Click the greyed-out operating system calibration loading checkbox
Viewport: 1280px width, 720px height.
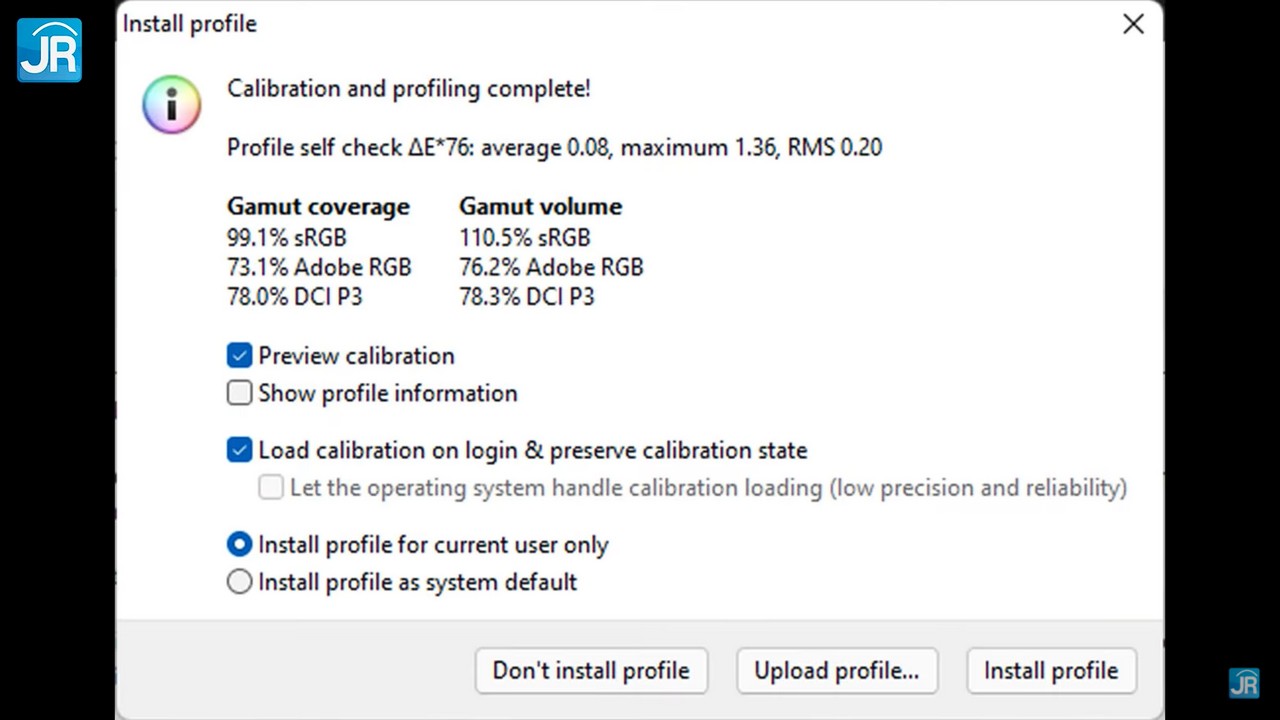(x=271, y=488)
